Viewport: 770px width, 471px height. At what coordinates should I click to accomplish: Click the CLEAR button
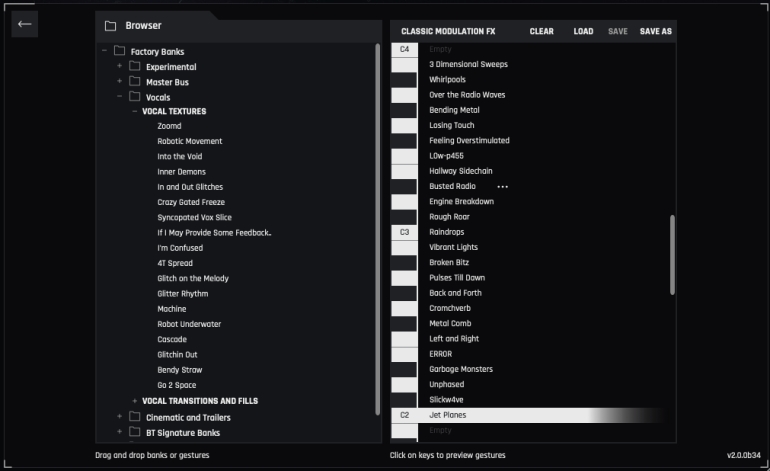point(541,31)
